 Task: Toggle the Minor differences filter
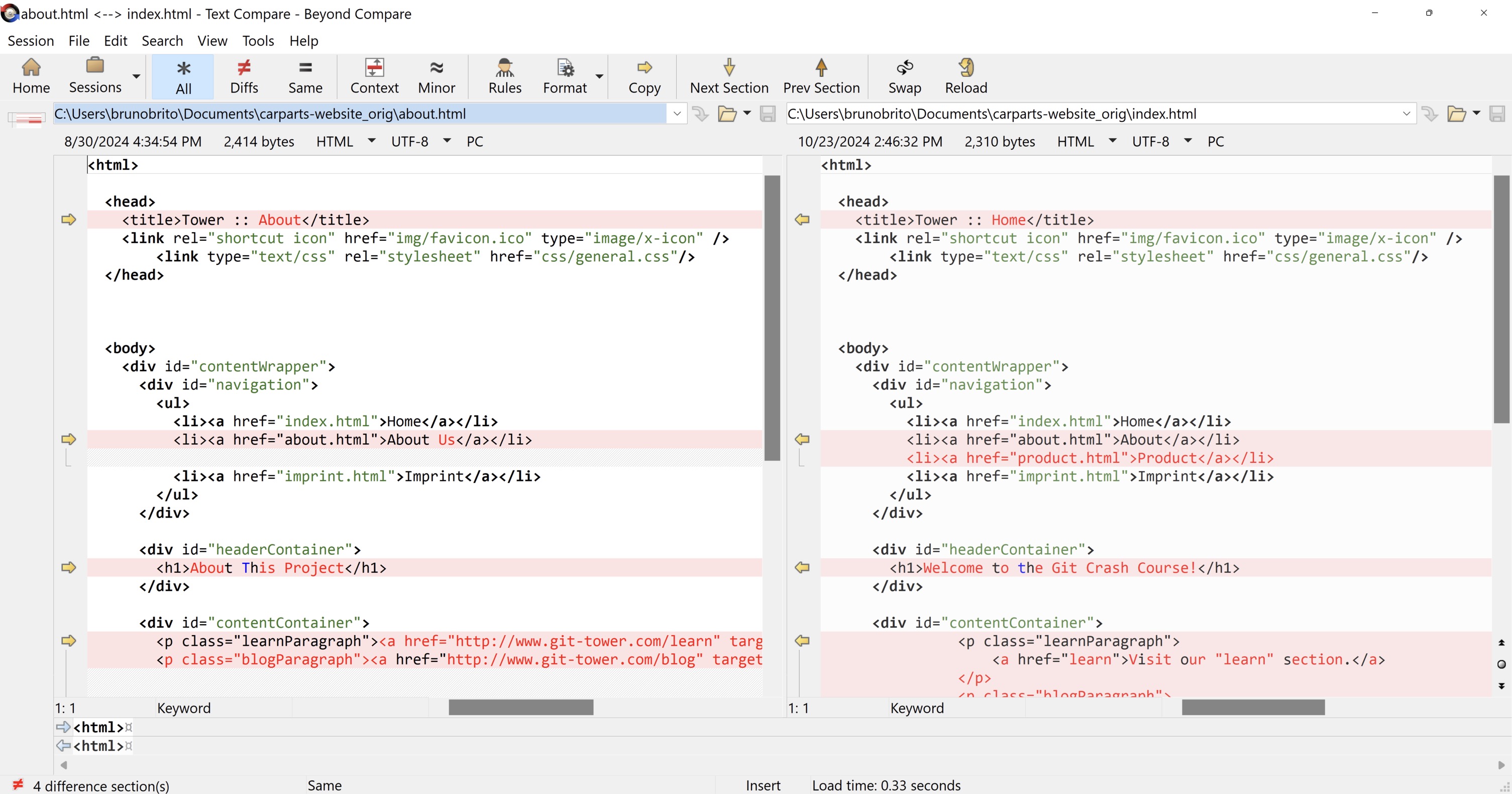point(436,75)
